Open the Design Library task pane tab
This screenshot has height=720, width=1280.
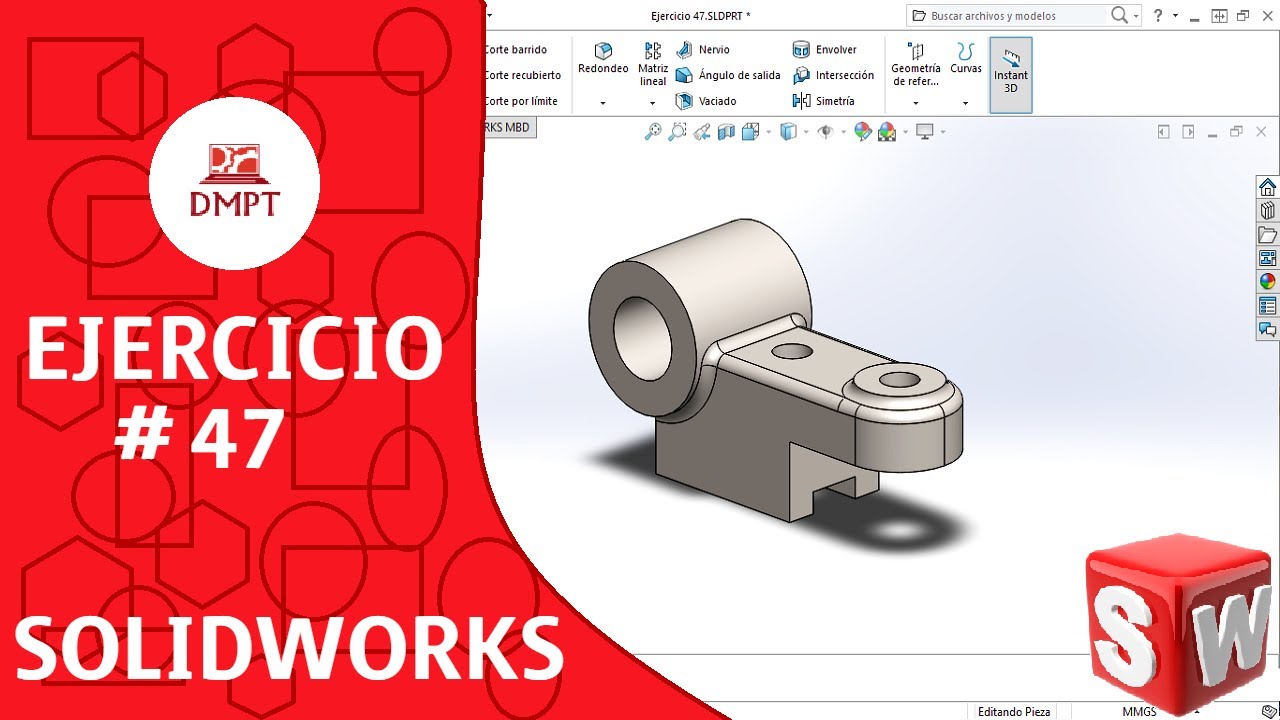(x=1268, y=211)
